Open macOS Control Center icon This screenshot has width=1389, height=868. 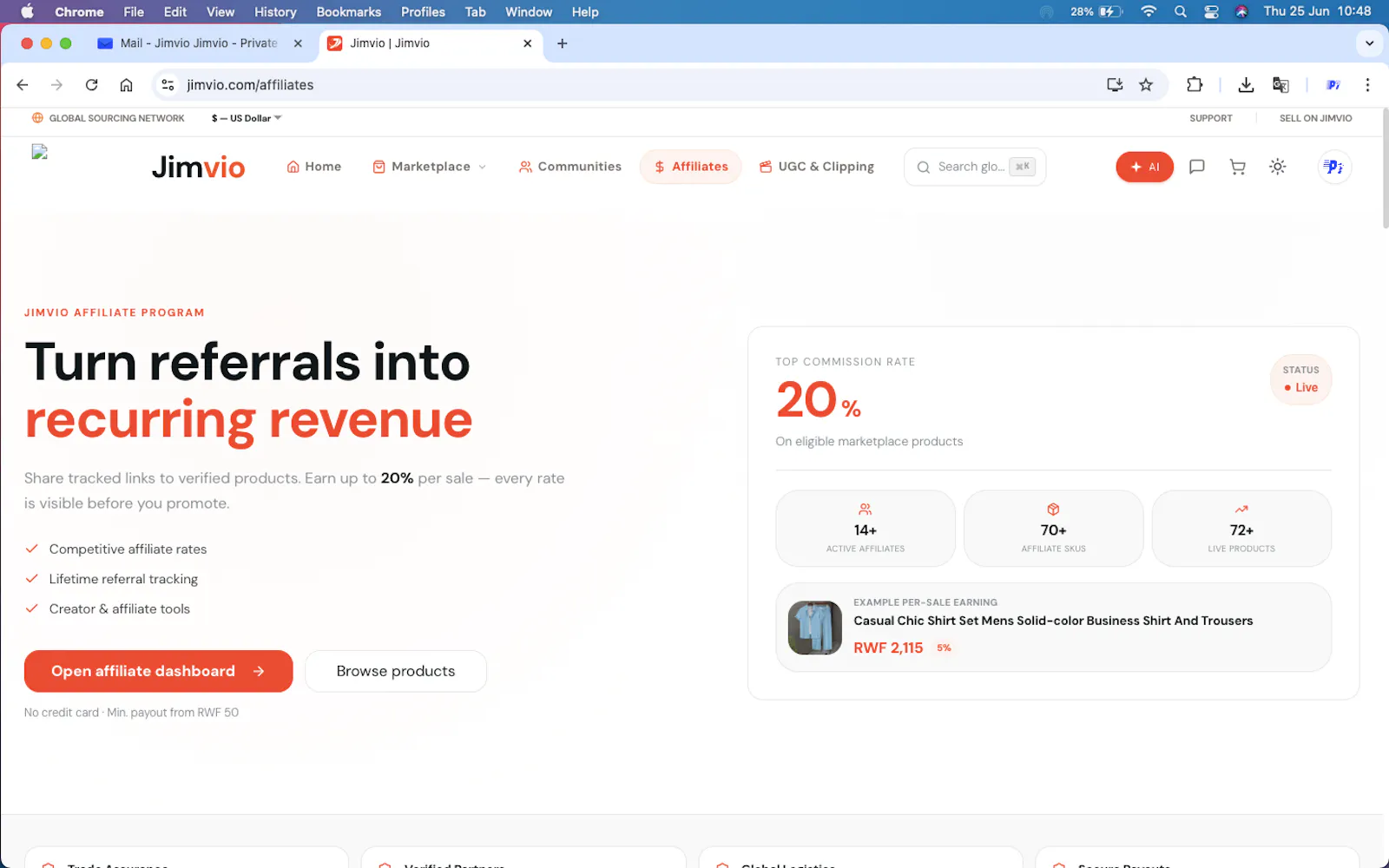1211,12
